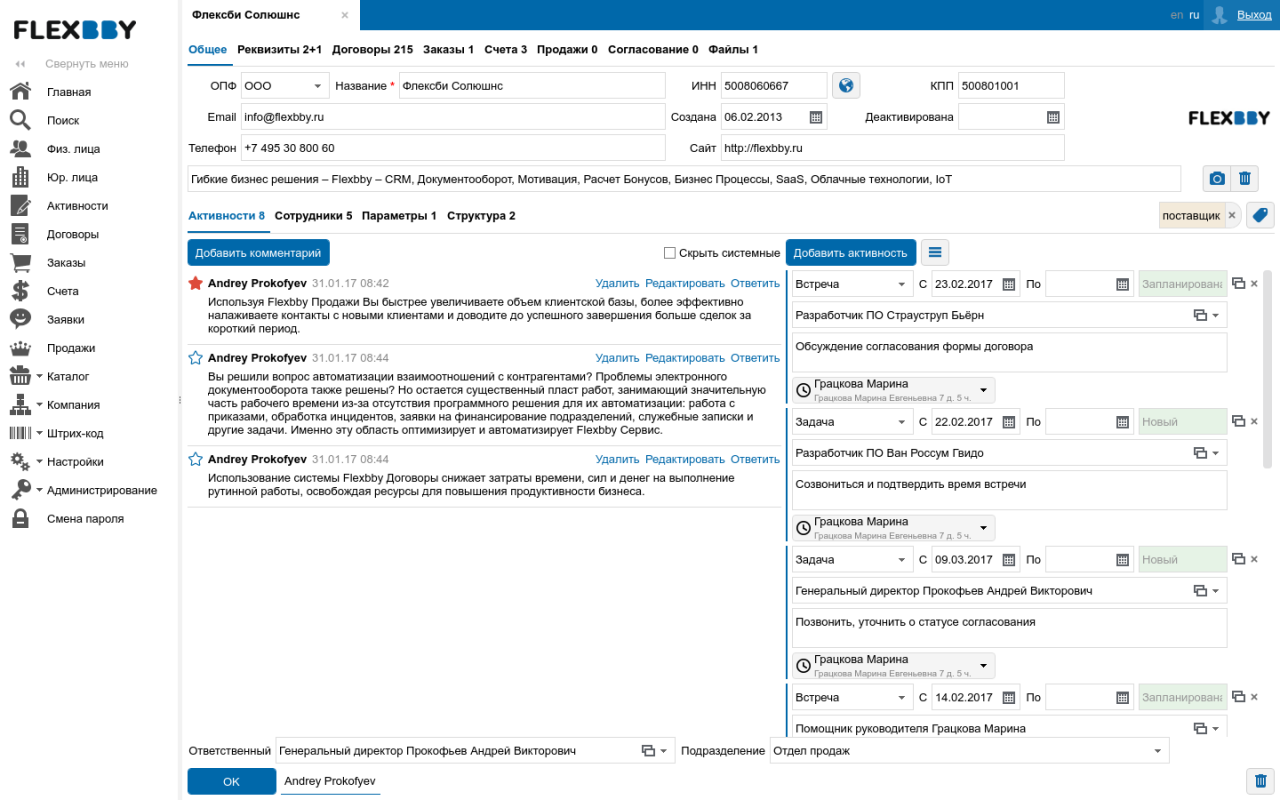Delete the logo with the trash icon beside camera
The image size is (1280, 800).
[x=1245, y=178]
